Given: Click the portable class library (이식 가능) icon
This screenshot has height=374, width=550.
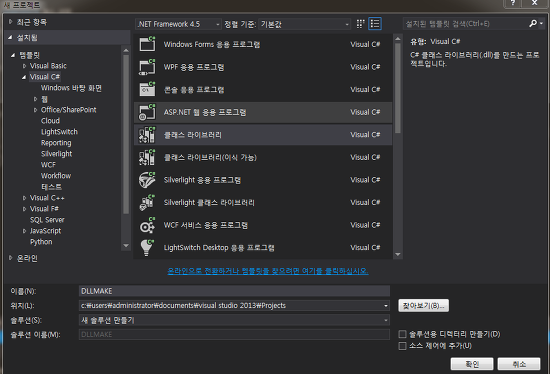Looking at the screenshot, I should click(147, 157).
